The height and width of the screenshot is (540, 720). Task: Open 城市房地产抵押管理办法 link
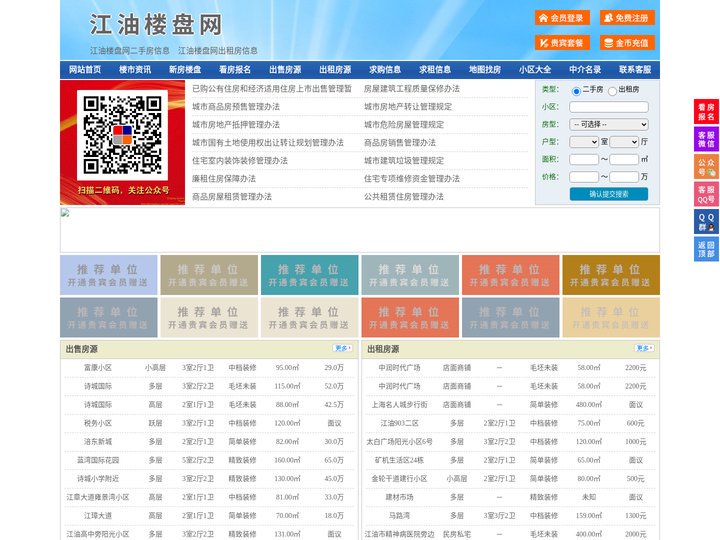tap(236, 124)
